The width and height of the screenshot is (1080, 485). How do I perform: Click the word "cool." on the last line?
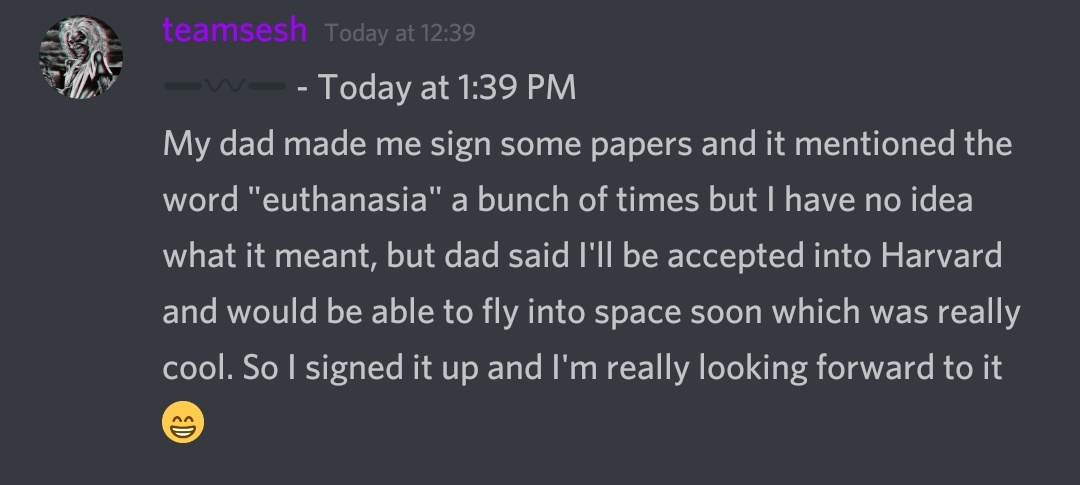[x=199, y=368]
